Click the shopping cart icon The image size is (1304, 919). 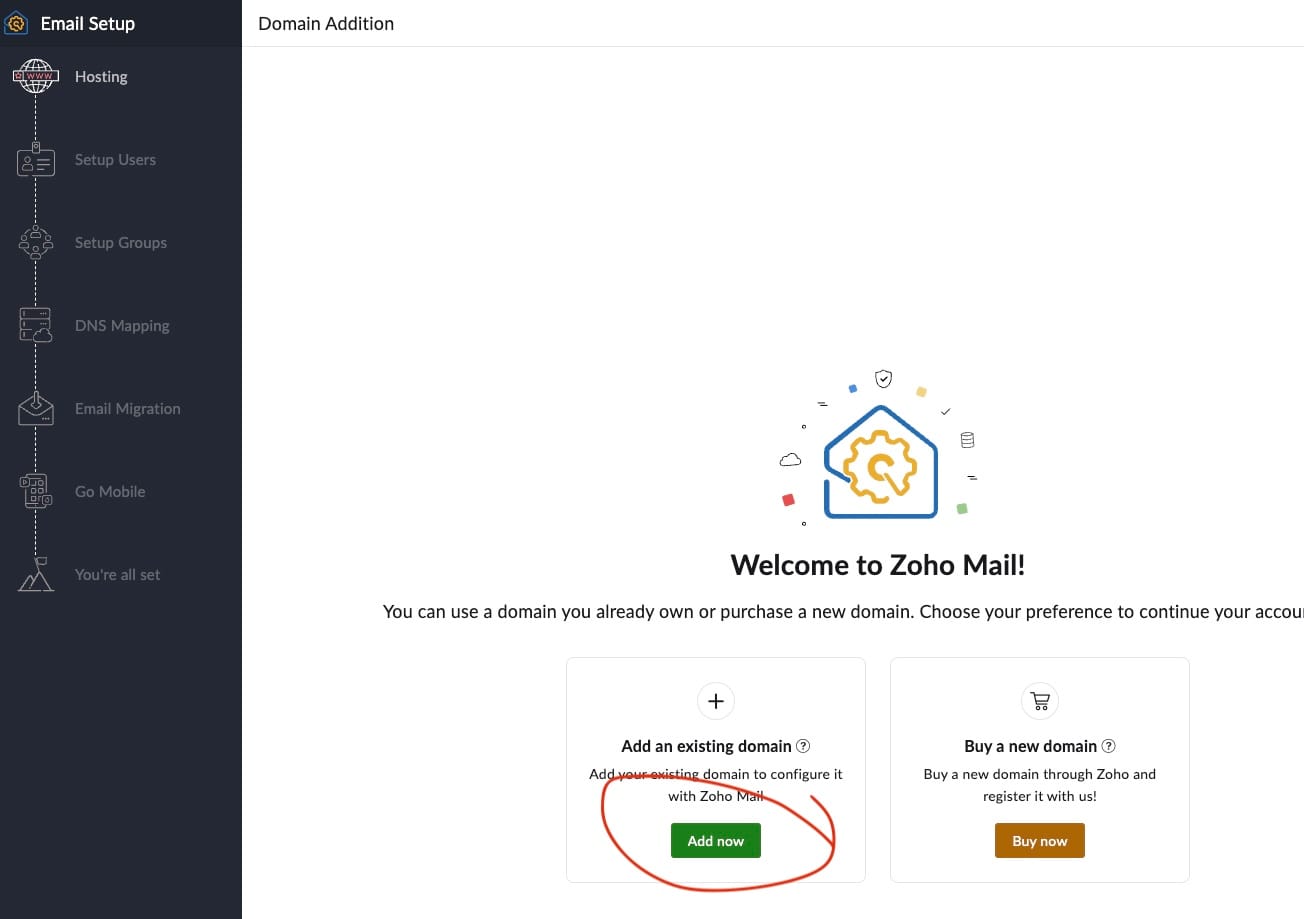(x=1040, y=701)
